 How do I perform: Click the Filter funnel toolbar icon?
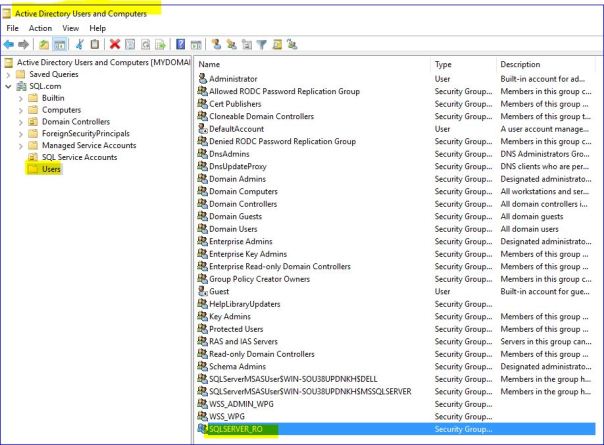[261, 44]
